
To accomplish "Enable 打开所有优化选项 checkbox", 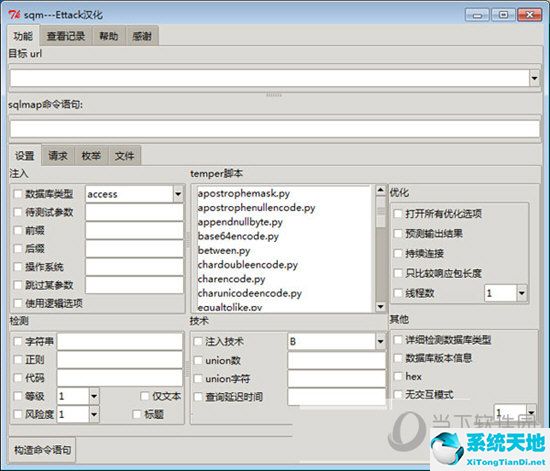I will click(398, 214).
